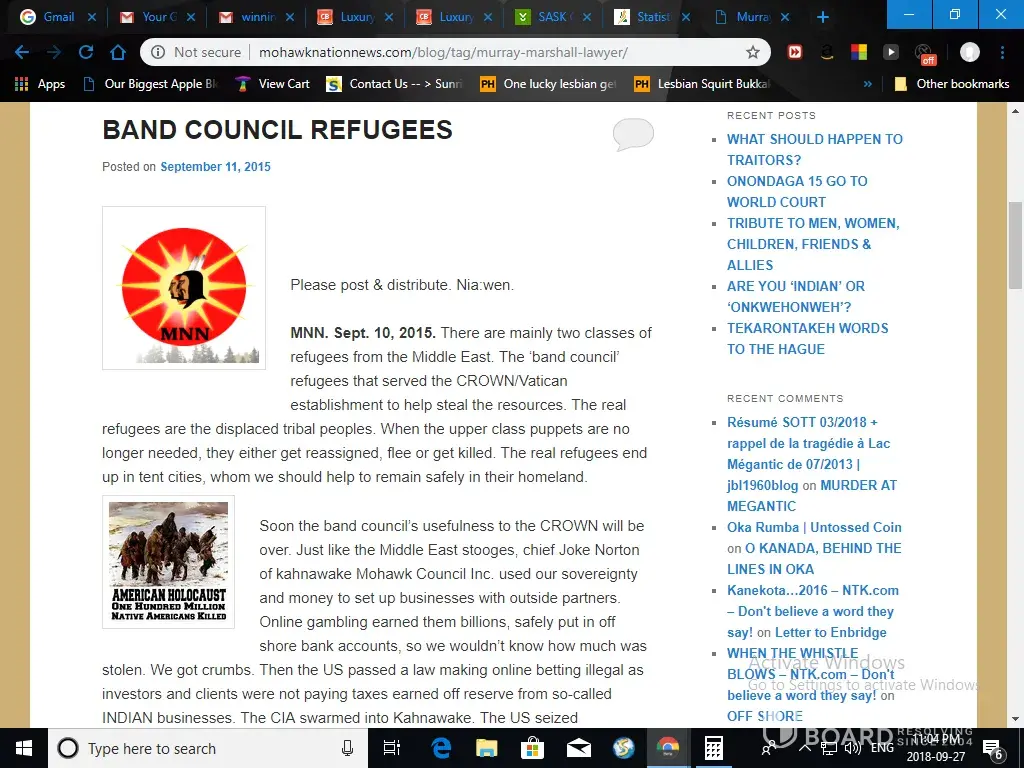Click the browser forward arrow
The height and width of the screenshot is (768, 1024).
(x=54, y=52)
